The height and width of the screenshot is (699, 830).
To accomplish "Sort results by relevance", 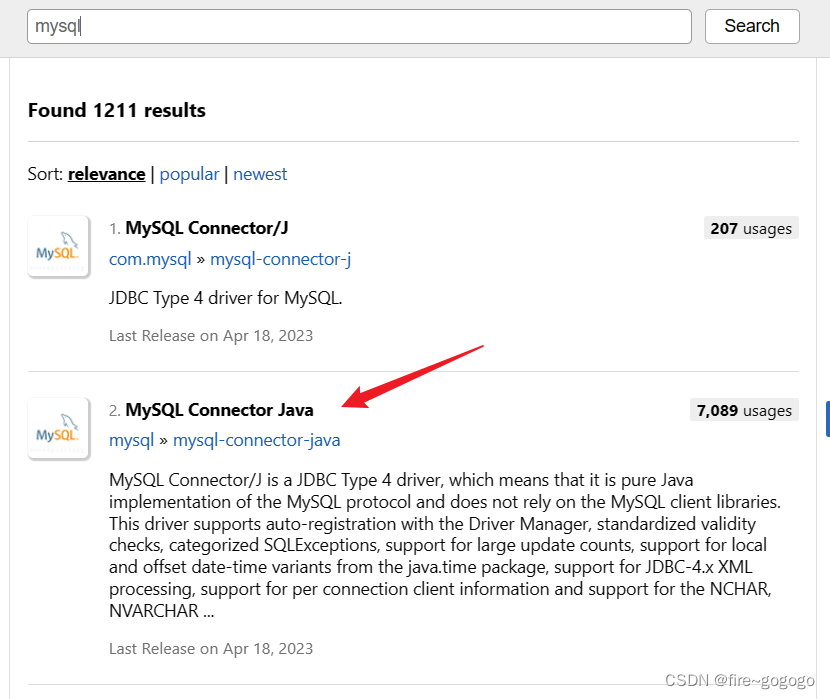I will coord(106,174).
